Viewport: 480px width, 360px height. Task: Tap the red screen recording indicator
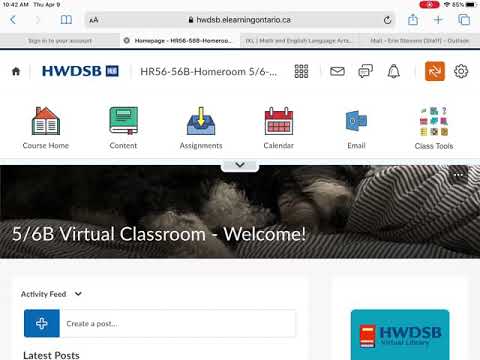click(429, 5)
